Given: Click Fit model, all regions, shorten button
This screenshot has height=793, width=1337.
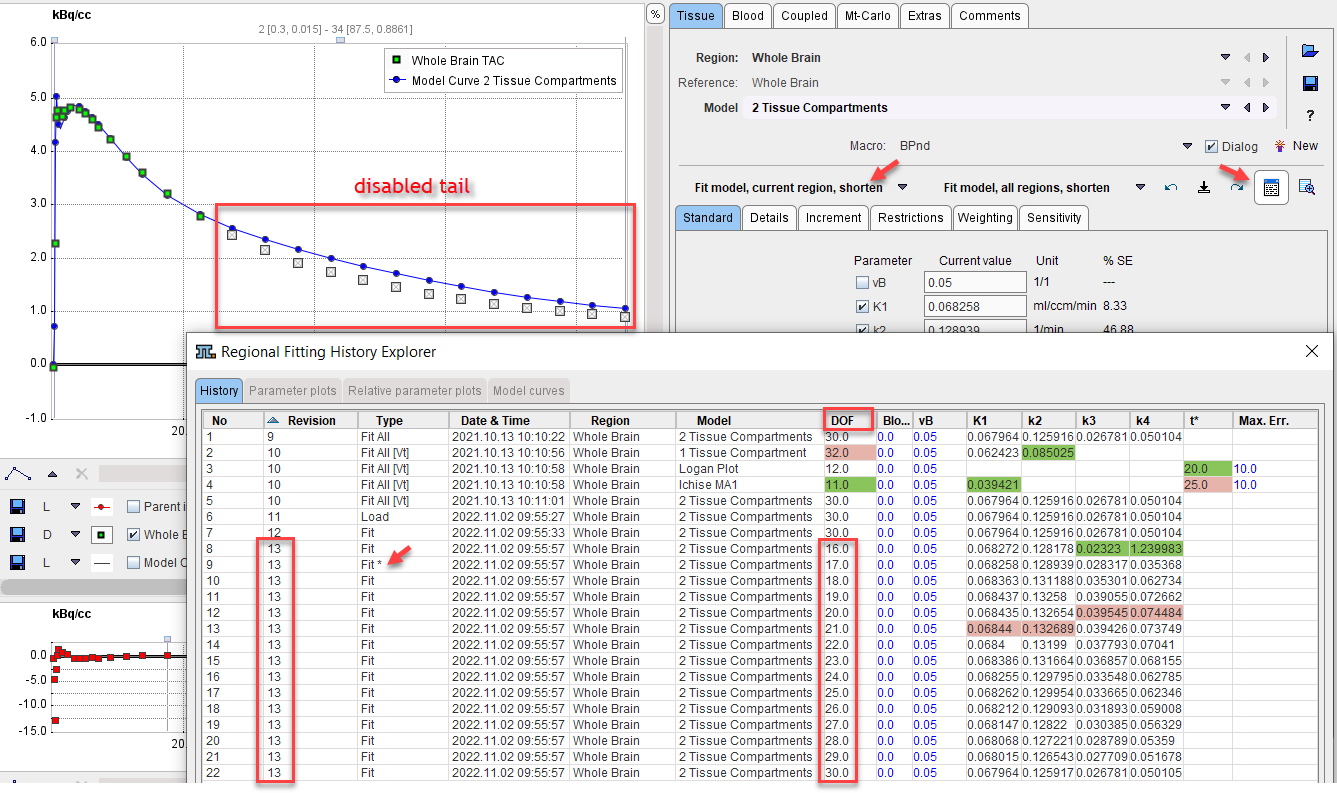Looking at the screenshot, I should click(1027, 187).
